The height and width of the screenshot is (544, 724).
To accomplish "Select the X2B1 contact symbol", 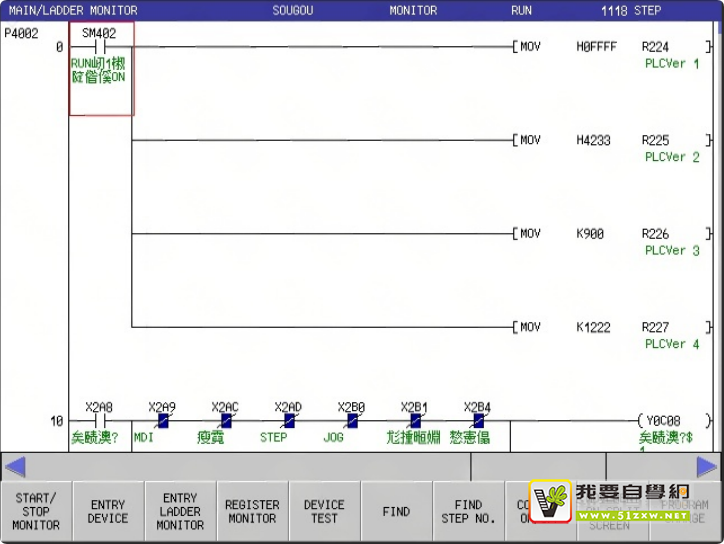I will tap(414, 422).
